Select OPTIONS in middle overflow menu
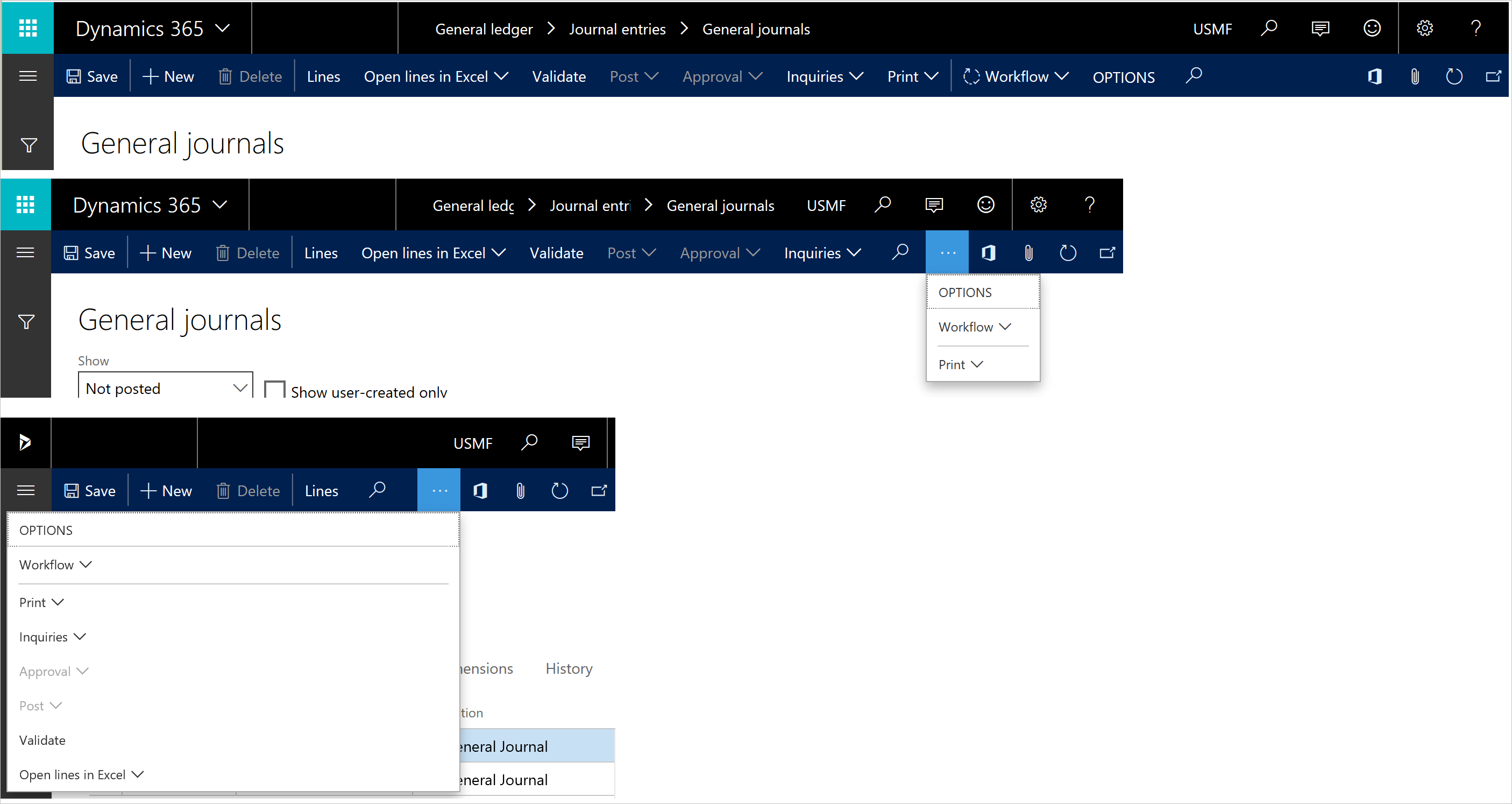Screen dimensions: 1512x804 coord(983,292)
